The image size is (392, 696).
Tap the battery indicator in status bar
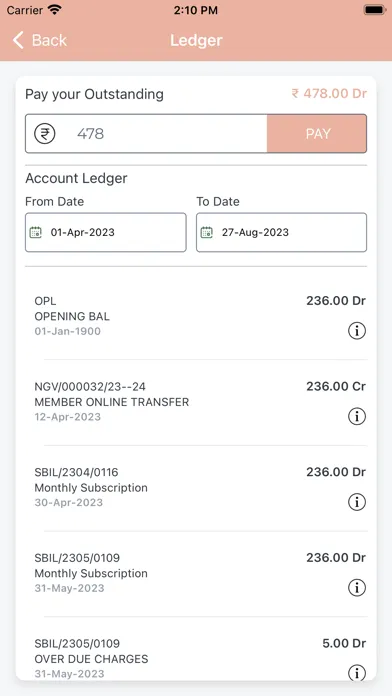click(x=374, y=10)
